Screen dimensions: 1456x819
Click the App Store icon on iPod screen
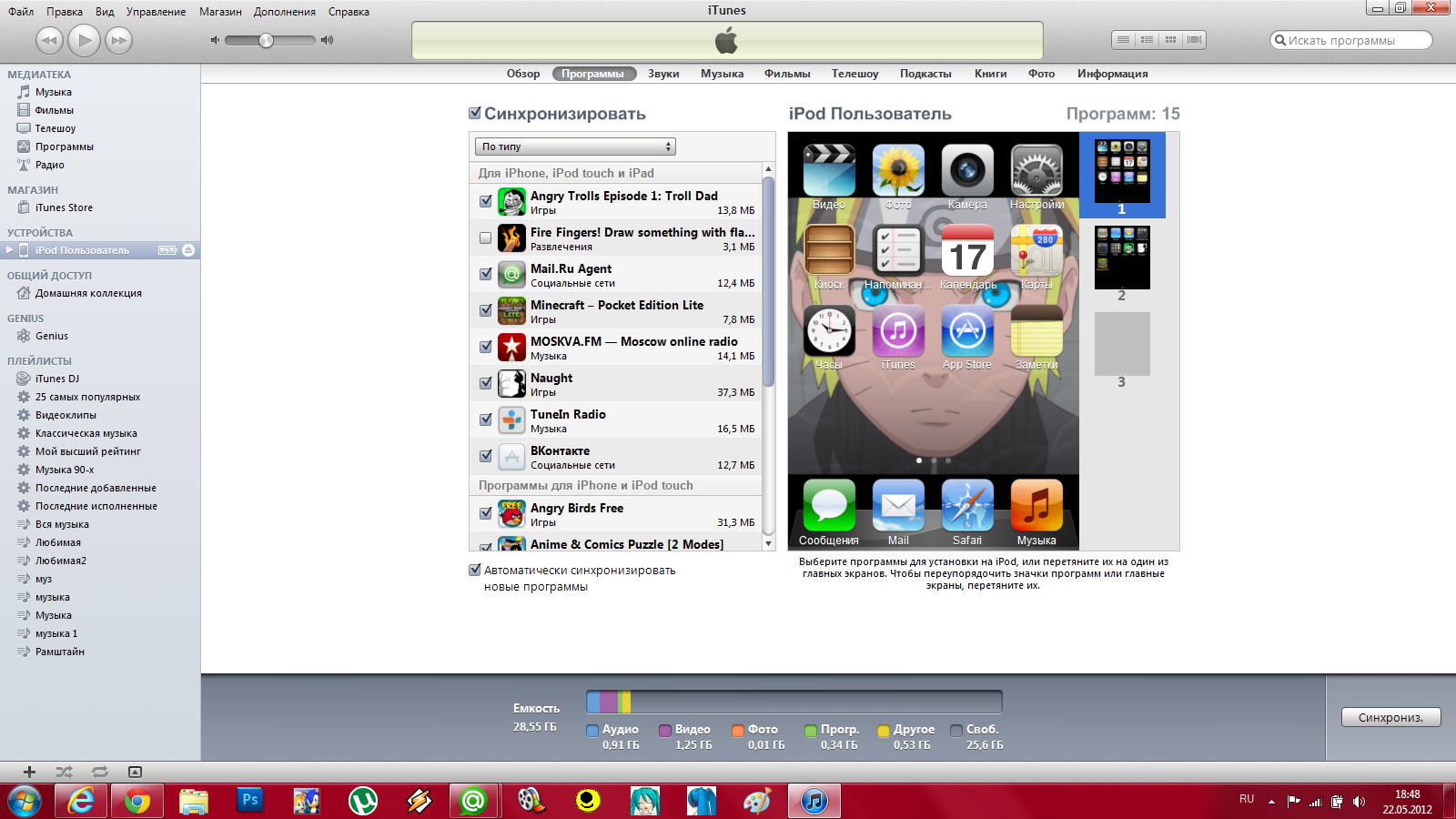pyautogui.click(x=967, y=330)
